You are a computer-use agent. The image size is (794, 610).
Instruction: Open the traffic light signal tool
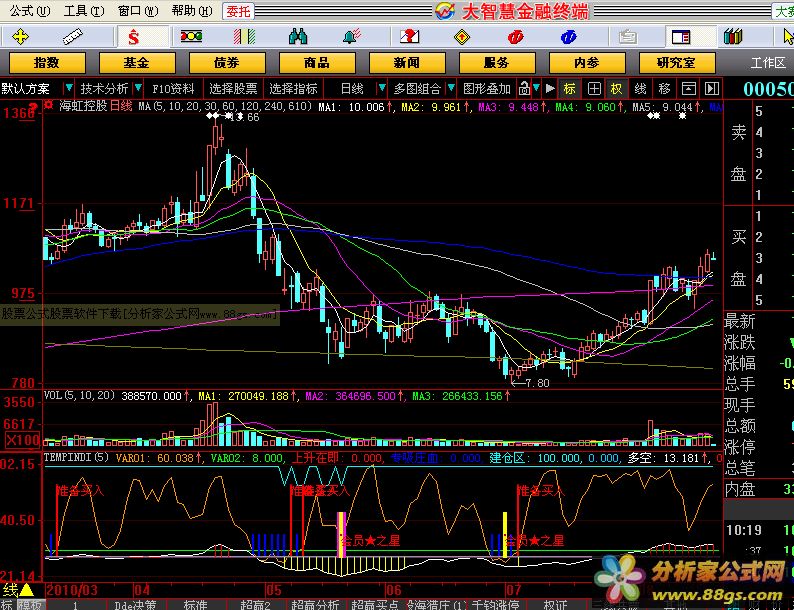[191, 36]
